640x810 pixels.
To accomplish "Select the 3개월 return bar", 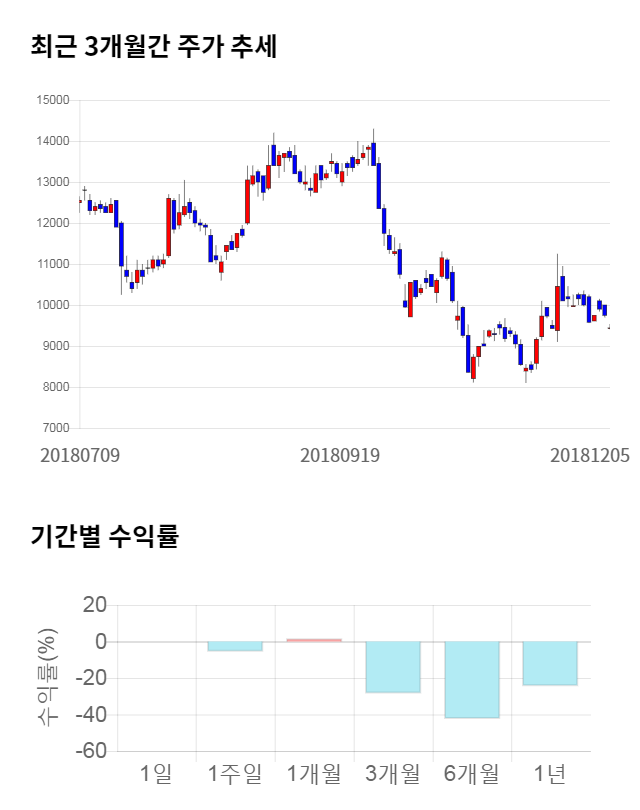I will (x=393, y=666).
